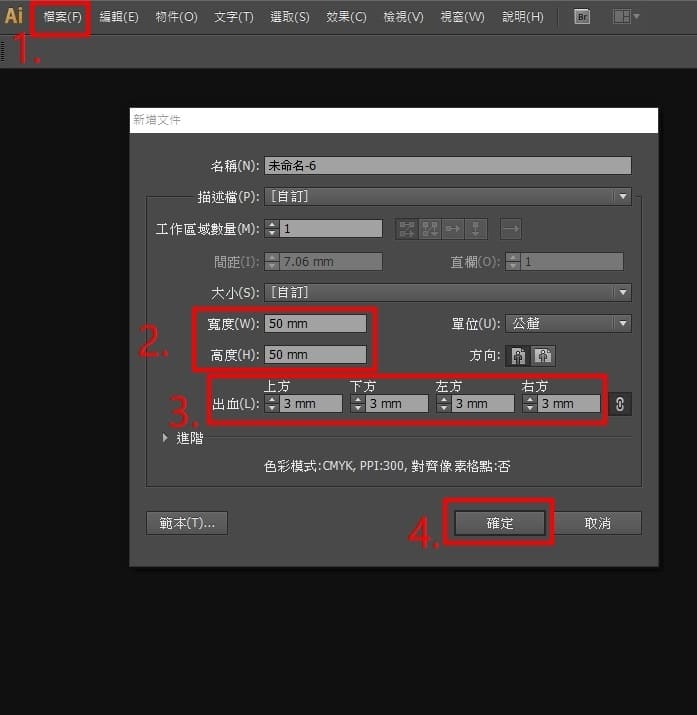Click the 下方 bottom bleed field

397,404
